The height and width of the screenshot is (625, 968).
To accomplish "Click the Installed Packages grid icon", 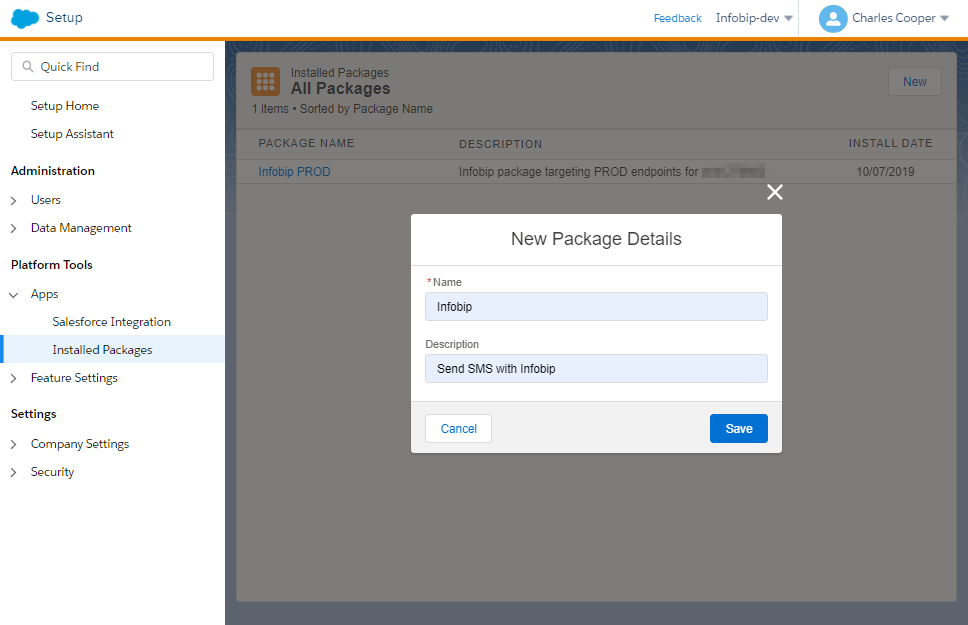I will tap(265, 82).
